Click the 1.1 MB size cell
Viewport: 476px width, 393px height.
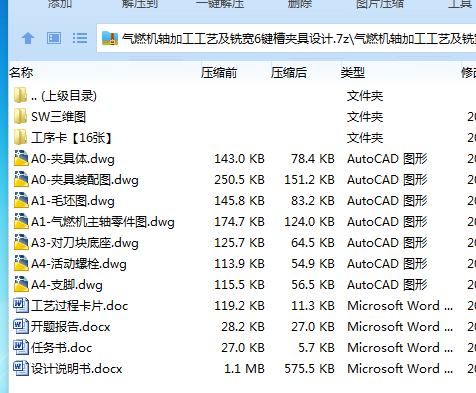tap(244, 369)
